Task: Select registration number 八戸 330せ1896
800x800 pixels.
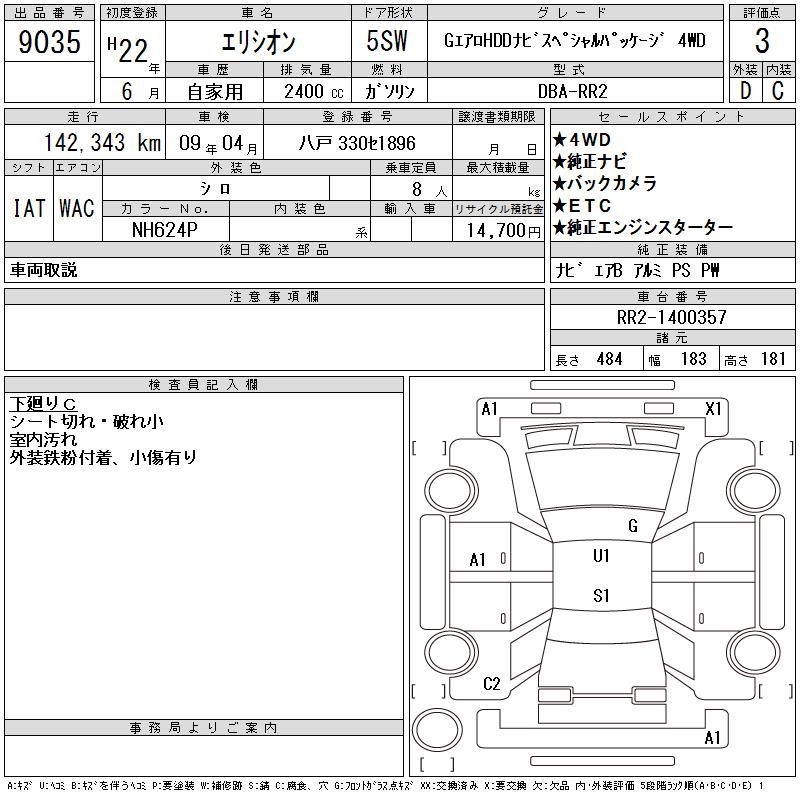Action: pos(357,143)
